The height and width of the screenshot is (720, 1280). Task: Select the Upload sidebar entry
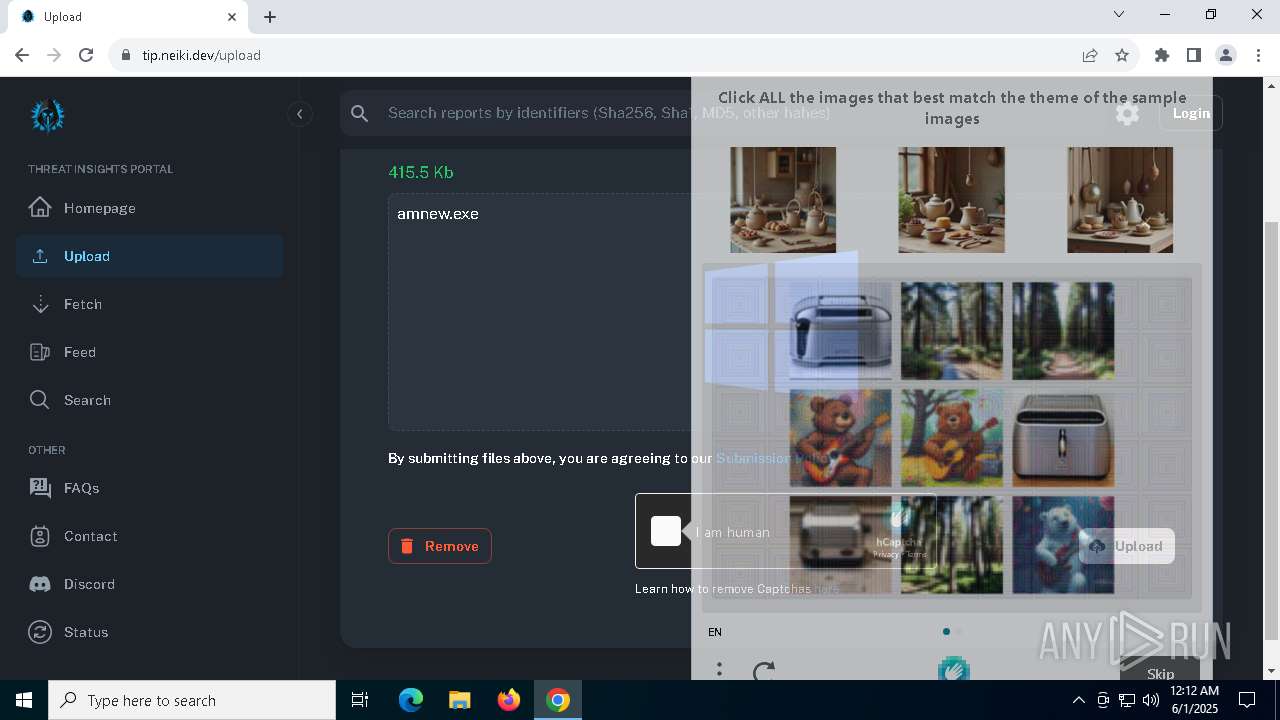pos(149,256)
